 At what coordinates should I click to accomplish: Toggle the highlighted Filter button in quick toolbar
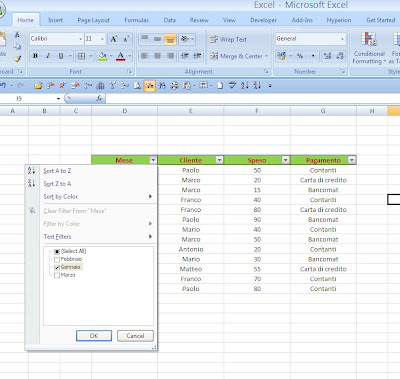[150, 86]
